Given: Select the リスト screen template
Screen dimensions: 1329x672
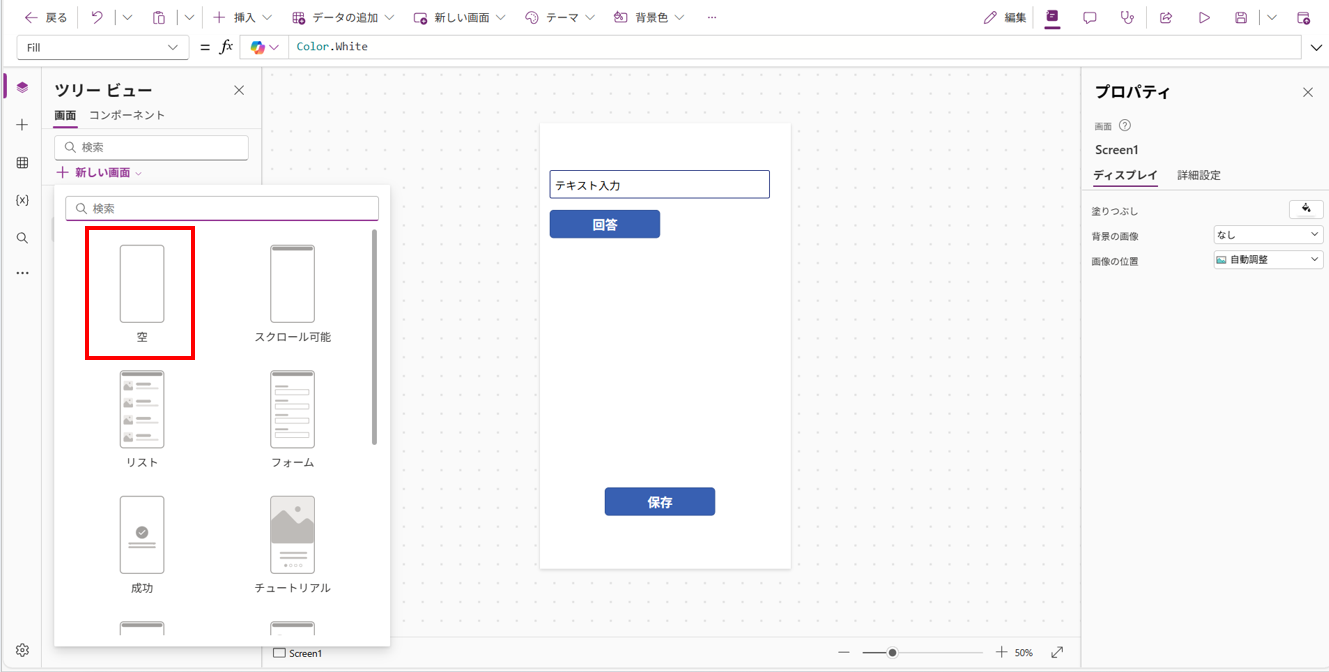Looking at the screenshot, I should click(x=142, y=420).
